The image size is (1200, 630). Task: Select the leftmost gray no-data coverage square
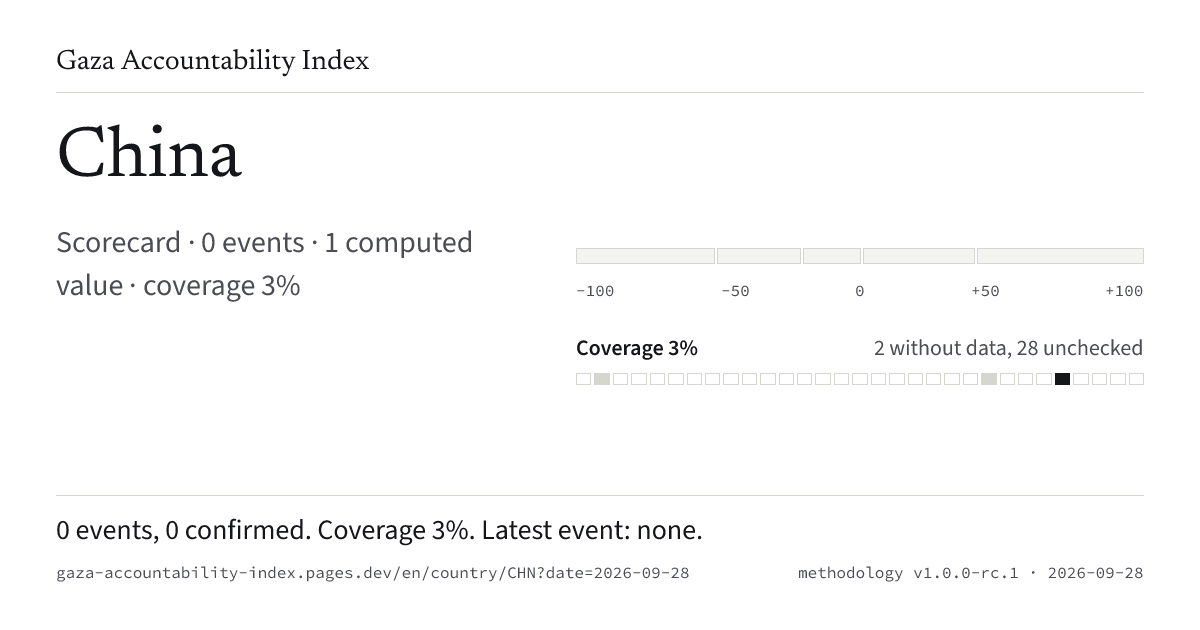coord(602,379)
